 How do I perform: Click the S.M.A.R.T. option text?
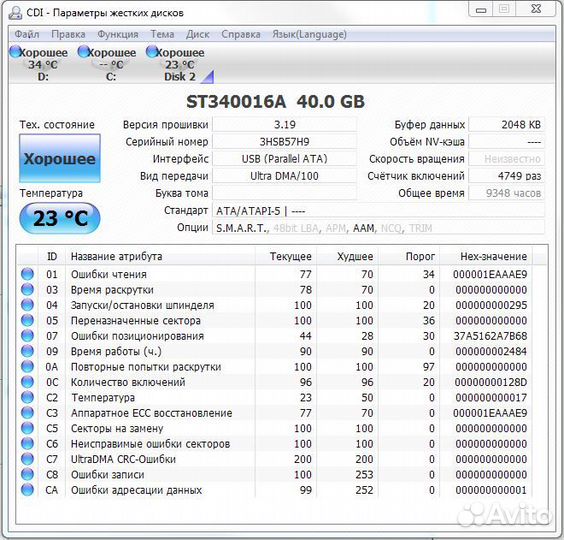241,228
